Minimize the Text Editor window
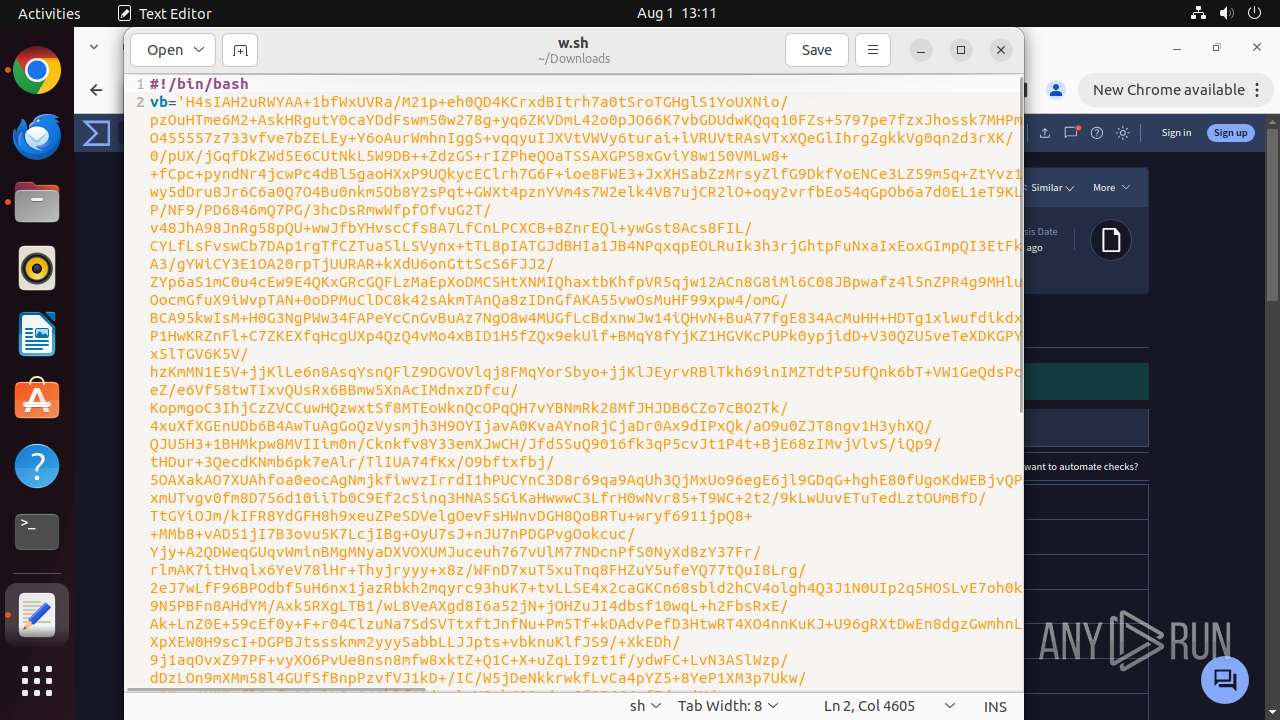1280x720 pixels. [x=920, y=50]
